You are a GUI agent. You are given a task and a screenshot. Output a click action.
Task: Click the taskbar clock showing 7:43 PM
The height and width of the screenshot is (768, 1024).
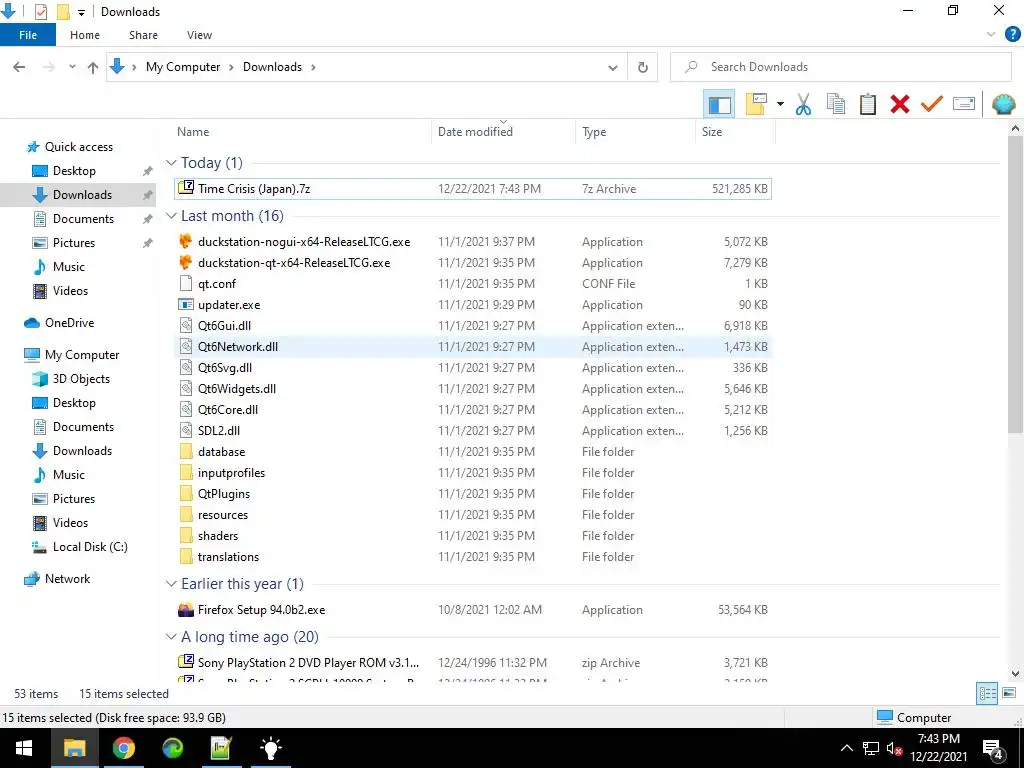click(938, 748)
